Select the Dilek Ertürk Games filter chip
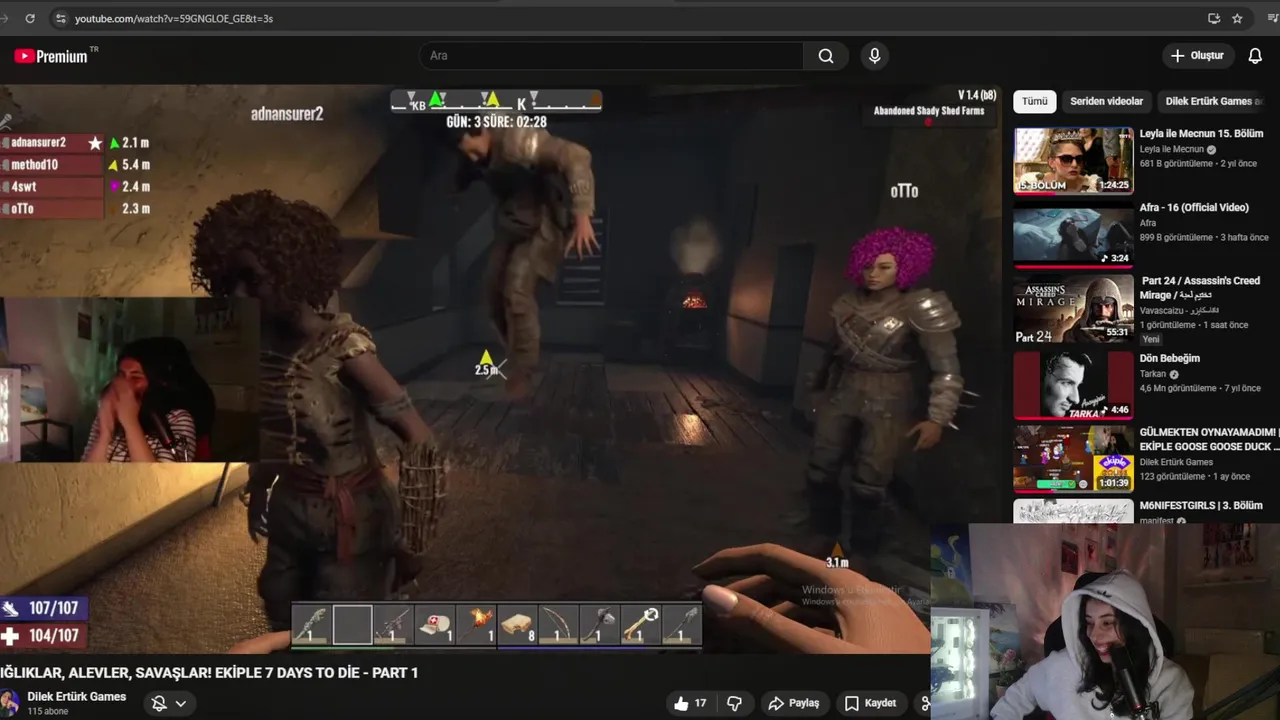 click(x=1212, y=101)
